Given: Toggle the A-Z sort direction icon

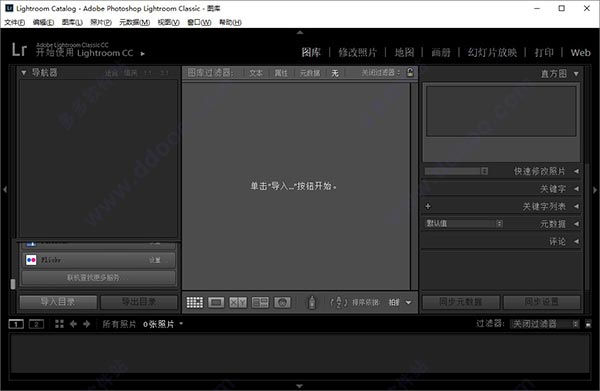Looking at the screenshot, I should (339, 302).
